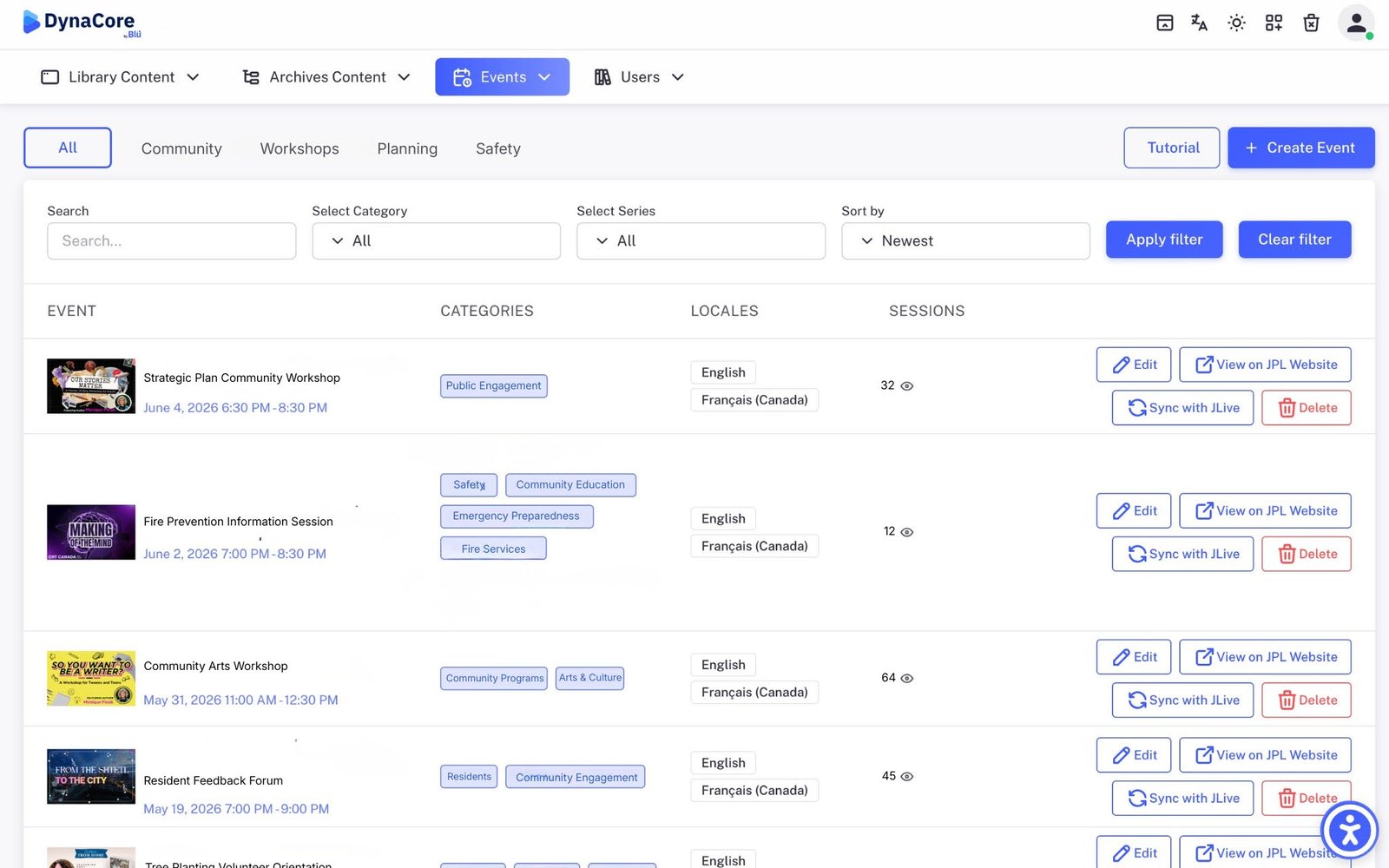Expand the Library Content menu

(x=121, y=77)
